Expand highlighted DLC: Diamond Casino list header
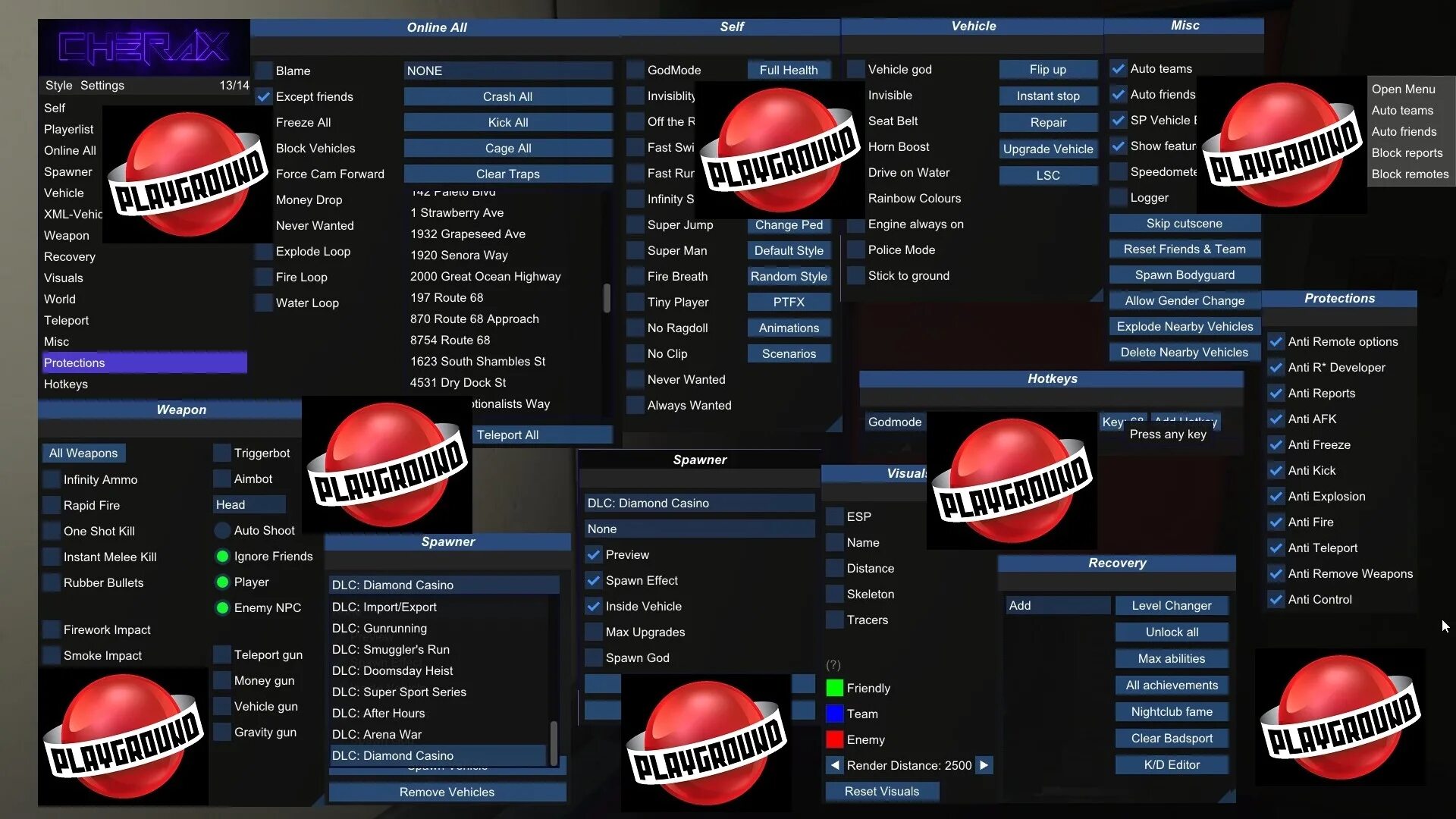This screenshot has width=1456, height=819. pyautogui.click(x=444, y=585)
